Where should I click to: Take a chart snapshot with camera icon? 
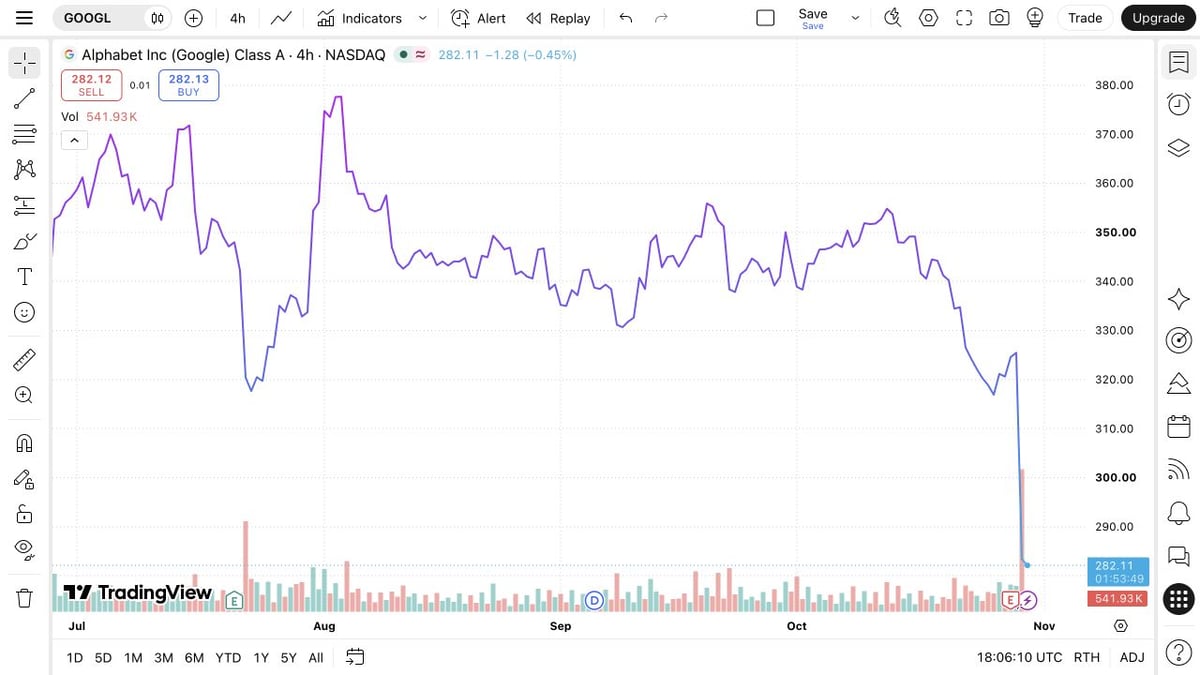(999, 18)
